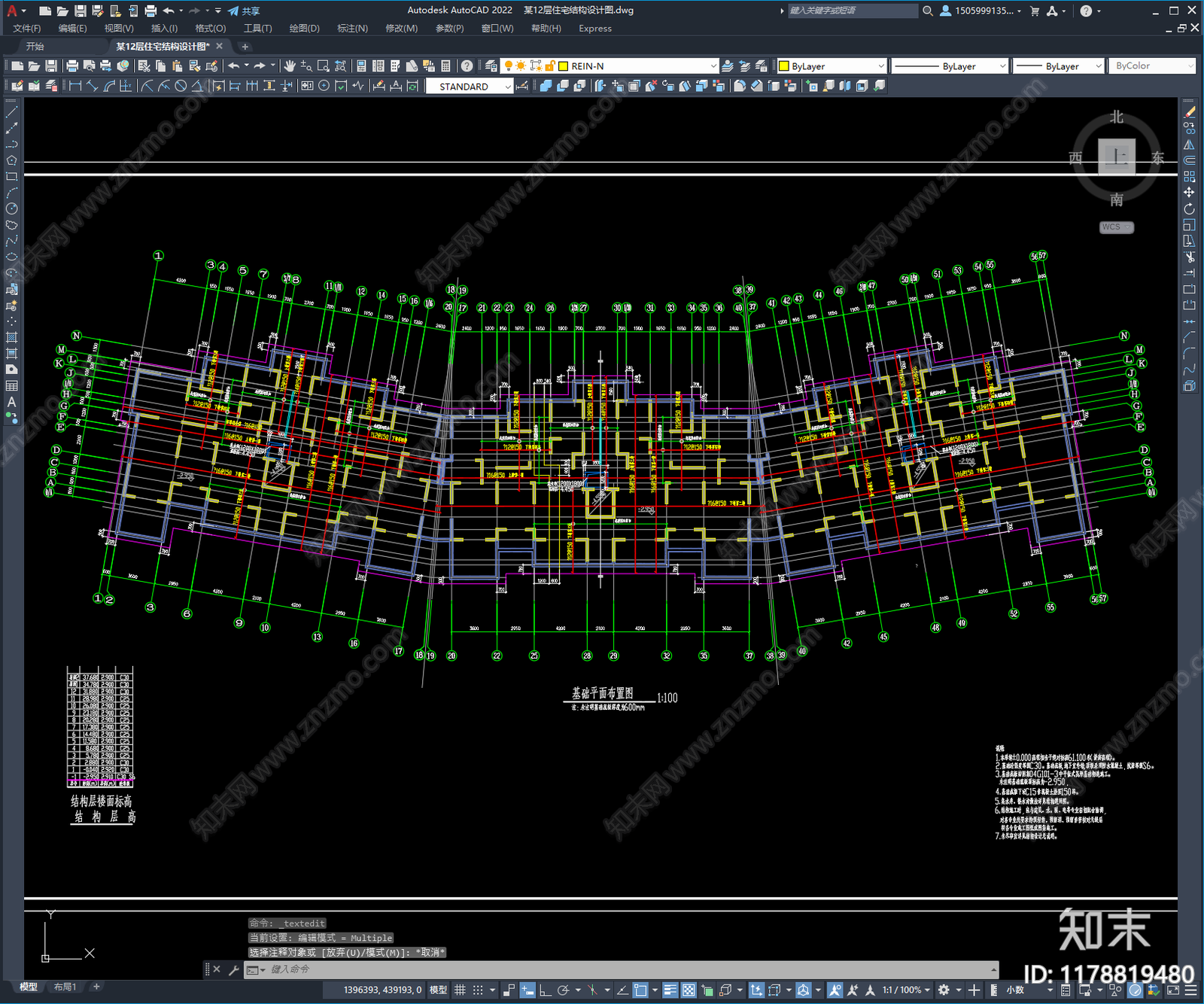Open the REIN-N layer dropdown

[x=638, y=66]
